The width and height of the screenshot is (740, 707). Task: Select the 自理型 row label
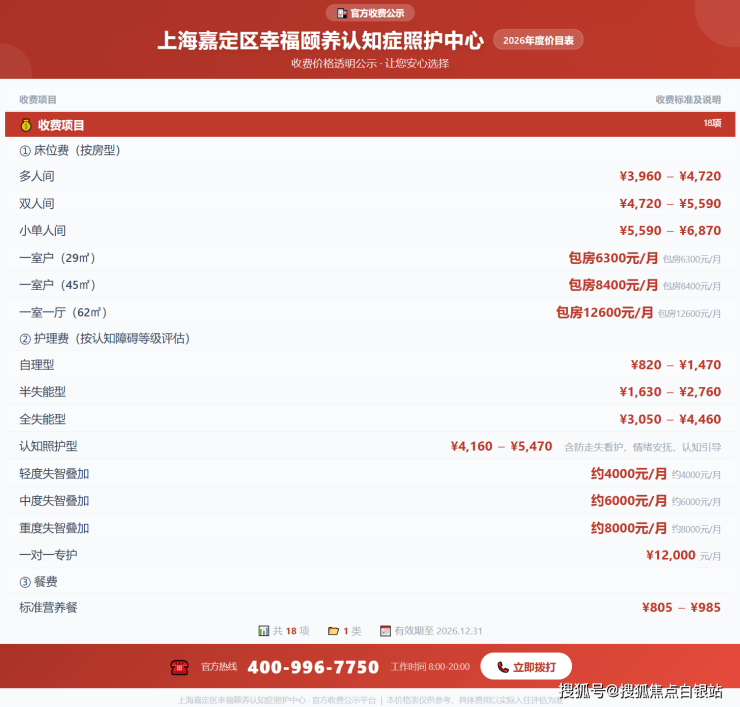pos(37,365)
